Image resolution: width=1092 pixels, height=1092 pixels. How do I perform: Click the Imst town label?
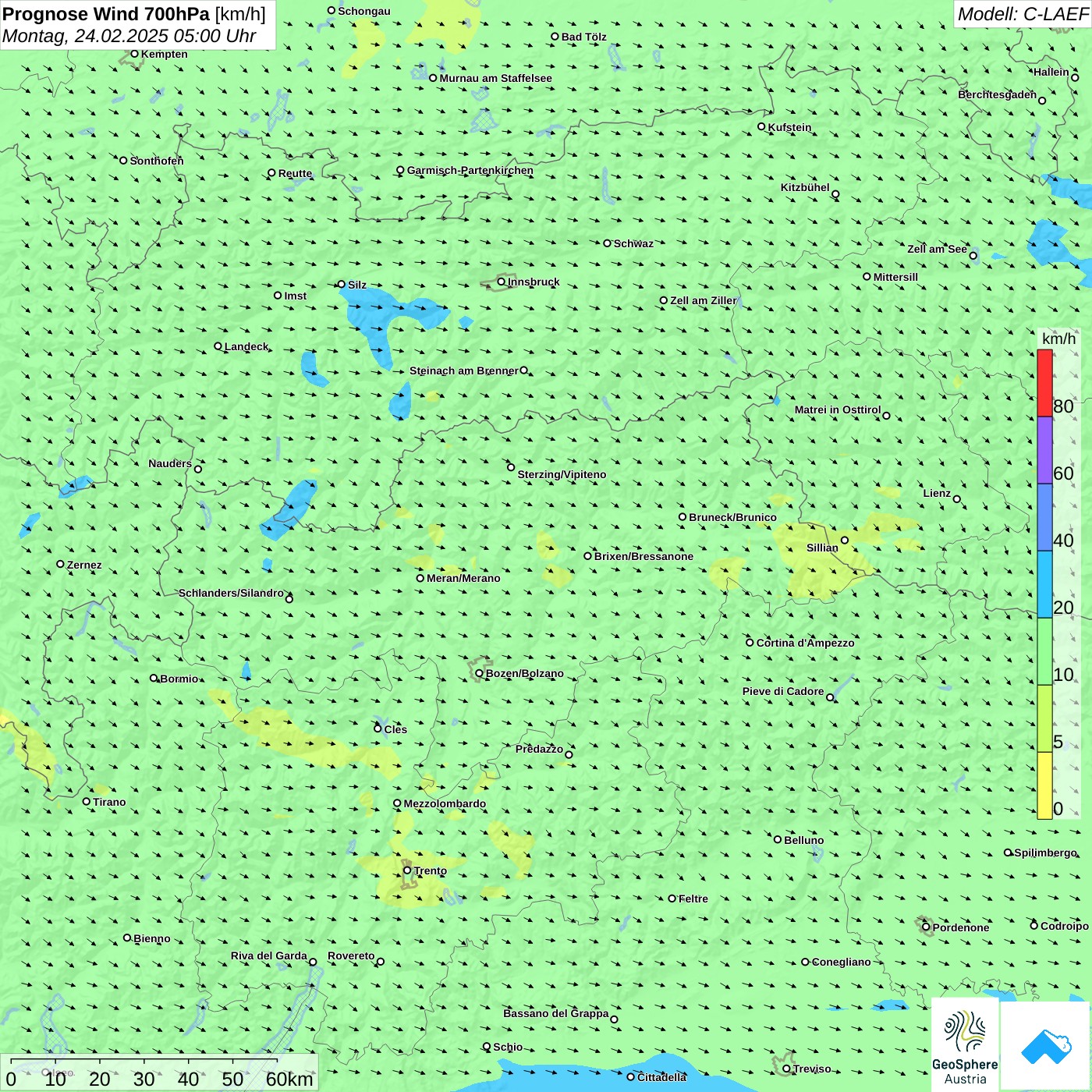pos(295,296)
